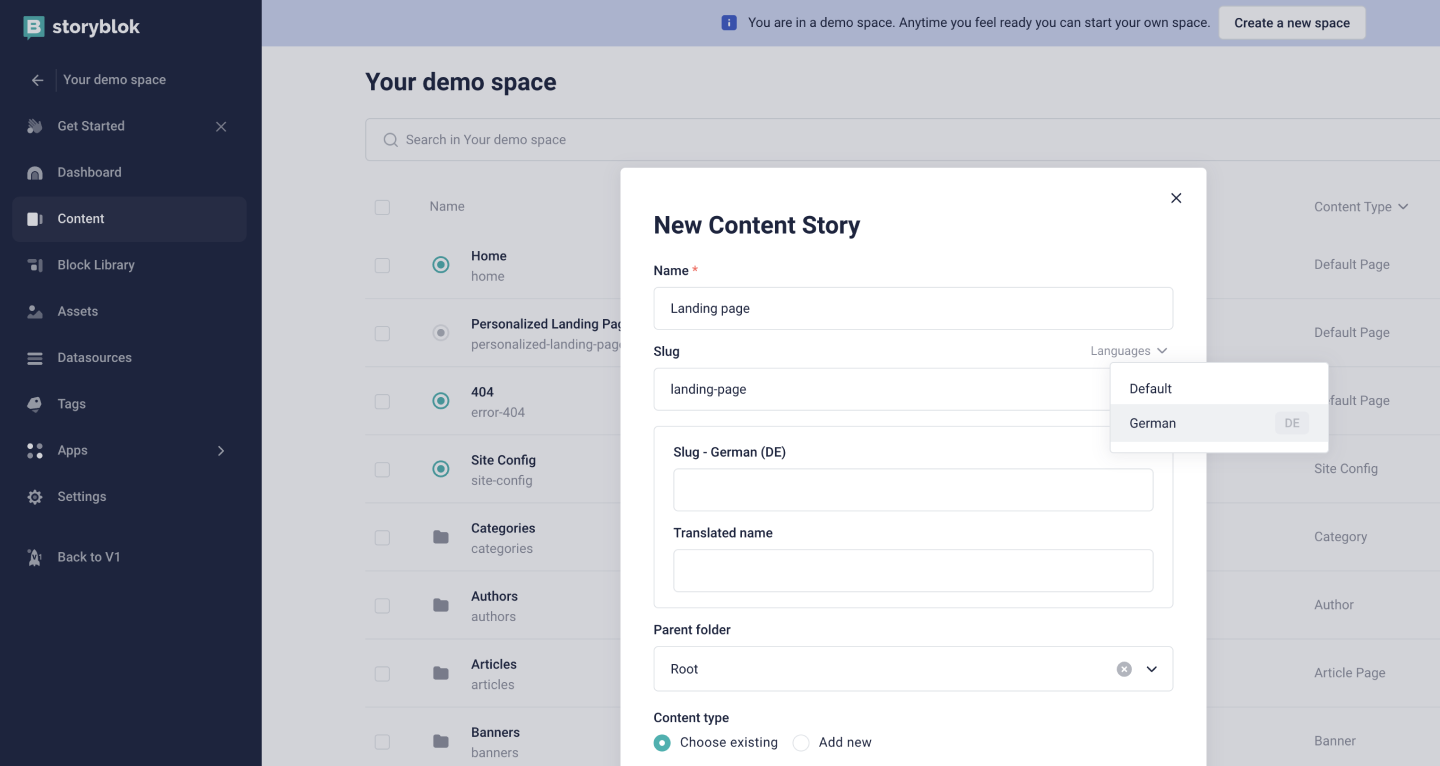The height and width of the screenshot is (766, 1440).
Task: Click the Create a new space button
Action: [1291, 23]
